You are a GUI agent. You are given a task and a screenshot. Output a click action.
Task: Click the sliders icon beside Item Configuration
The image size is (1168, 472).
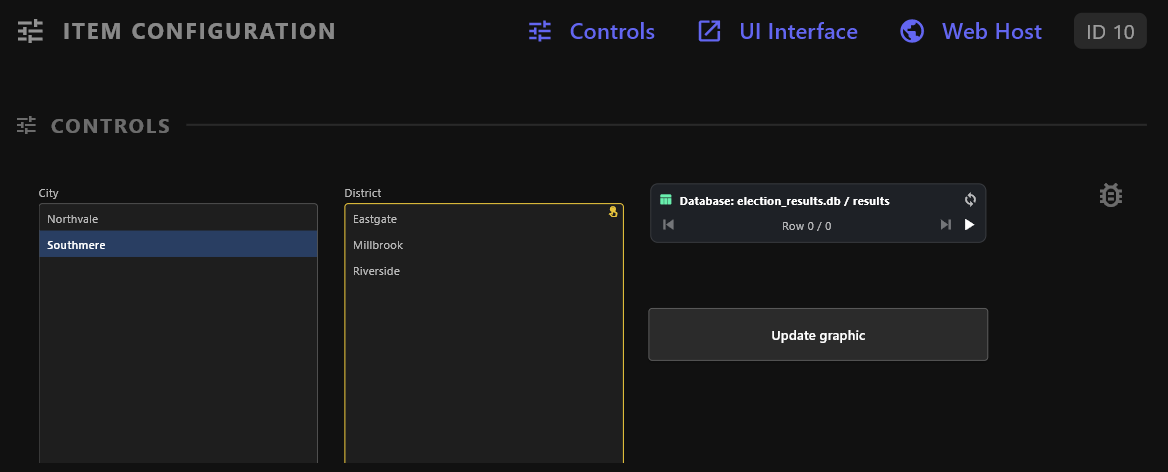click(x=31, y=31)
